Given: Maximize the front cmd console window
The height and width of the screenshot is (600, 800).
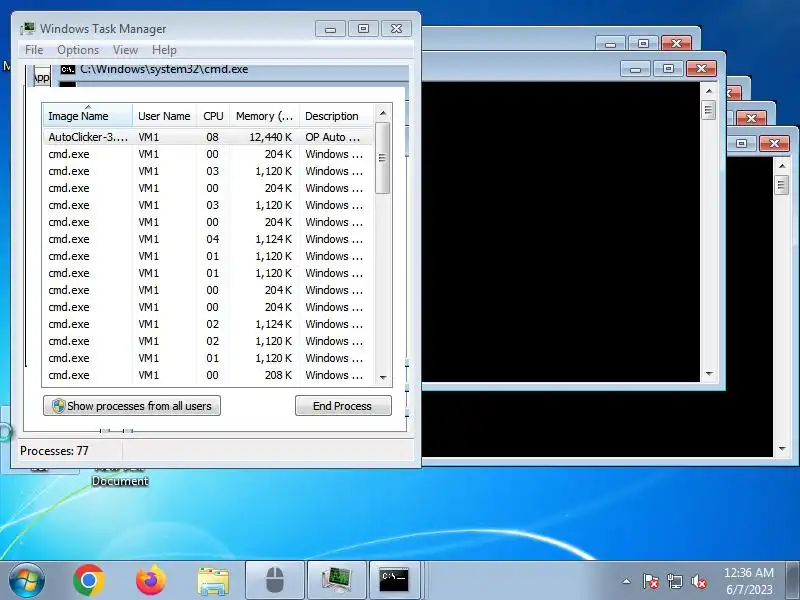Looking at the screenshot, I should pos(668,68).
